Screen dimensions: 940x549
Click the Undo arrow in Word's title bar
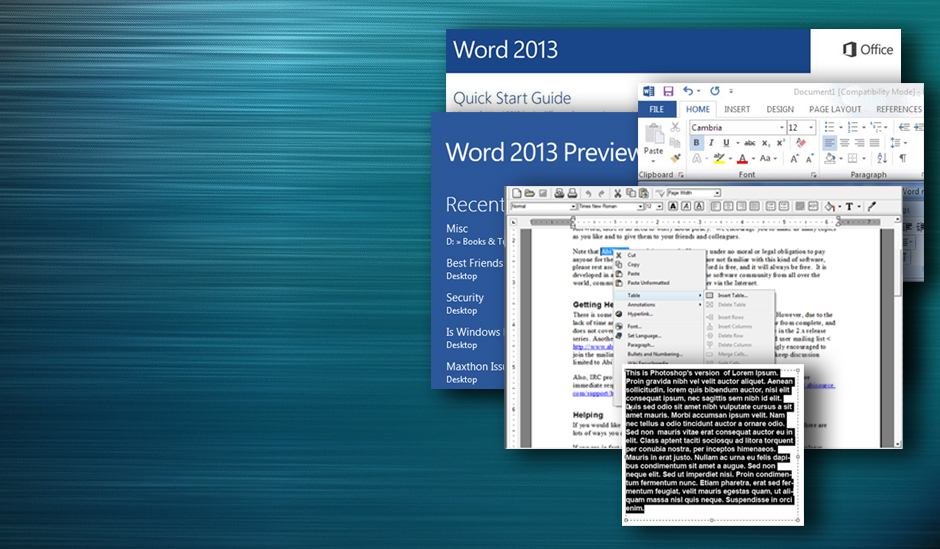[688, 91]
